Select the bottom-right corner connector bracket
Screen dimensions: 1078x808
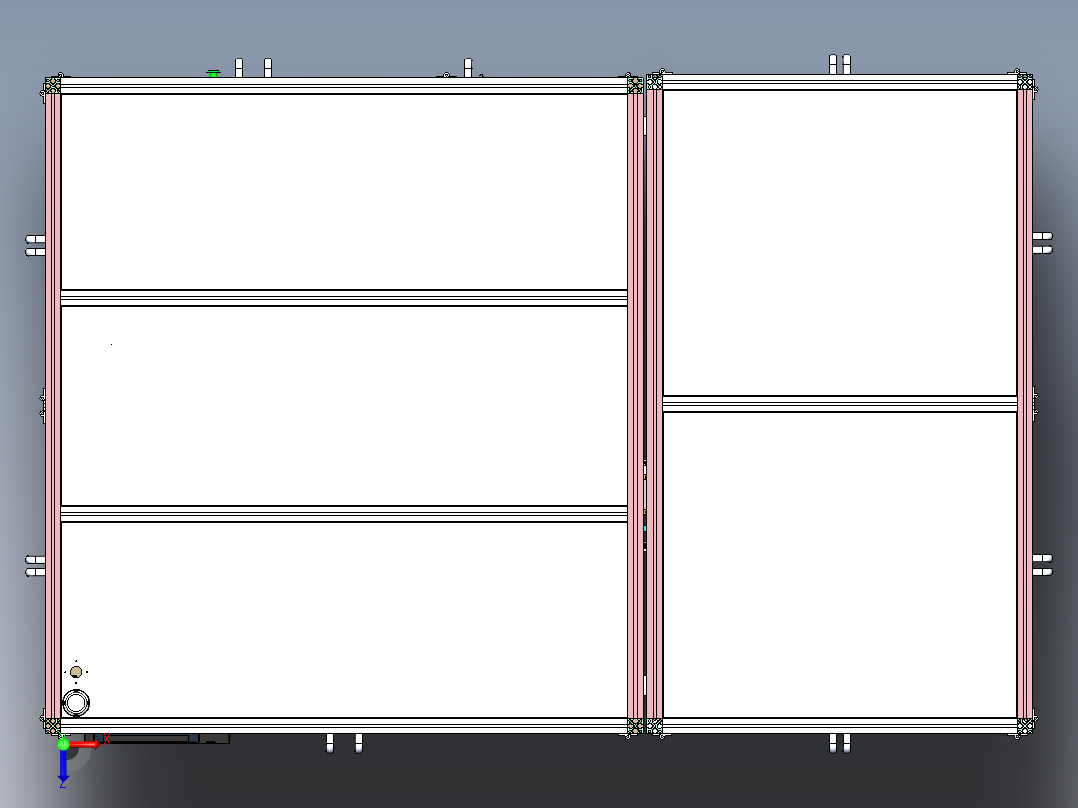(1024, 726)
